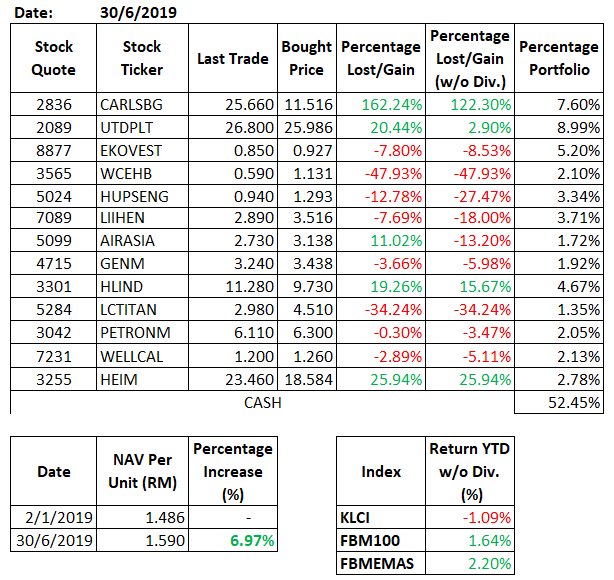Click the CARLSBG stock ticker cell
This screenshot has width=614, height=580.
tap(141, 104)
